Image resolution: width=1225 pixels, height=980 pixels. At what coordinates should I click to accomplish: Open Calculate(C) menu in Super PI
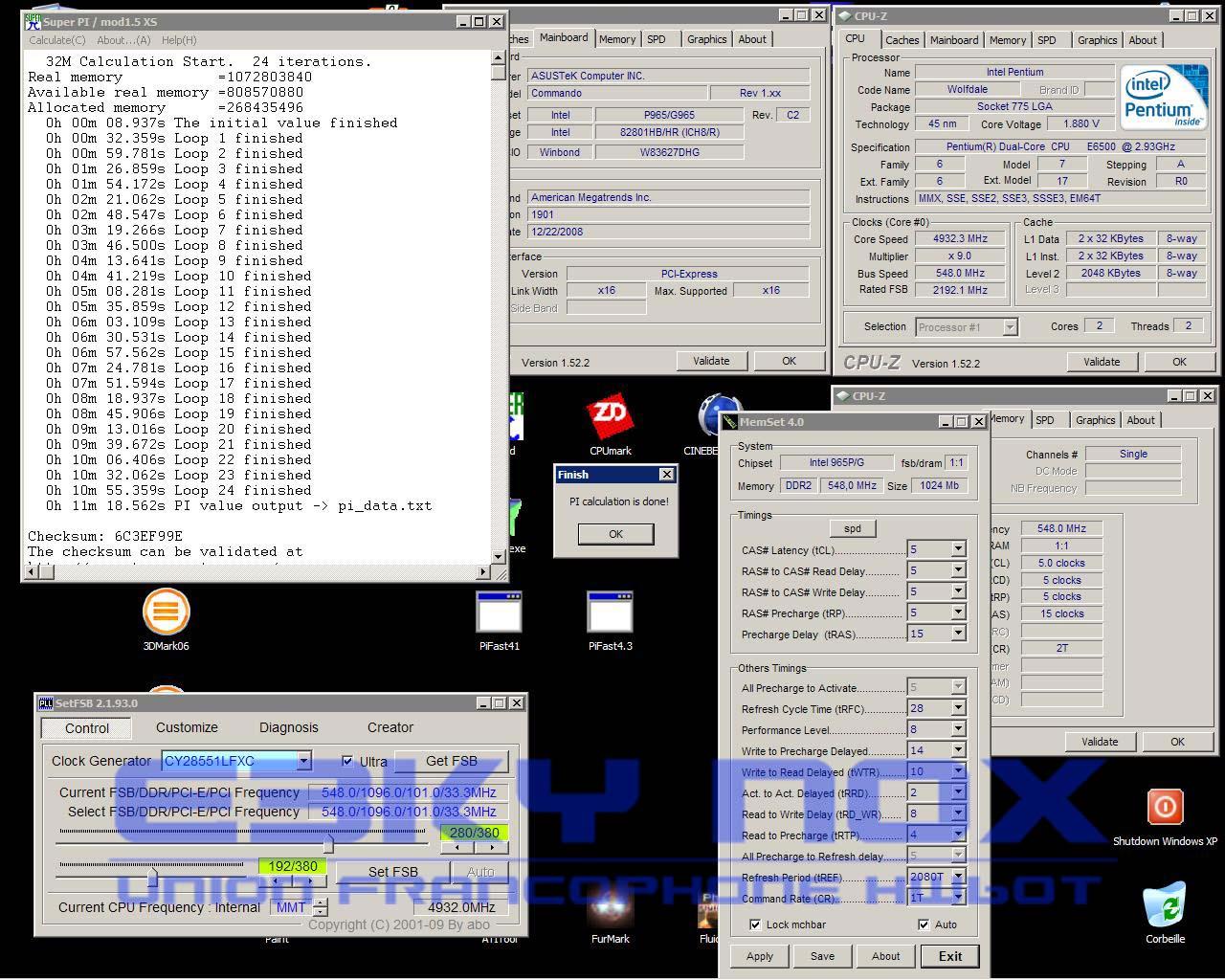(x=56, y=40)
